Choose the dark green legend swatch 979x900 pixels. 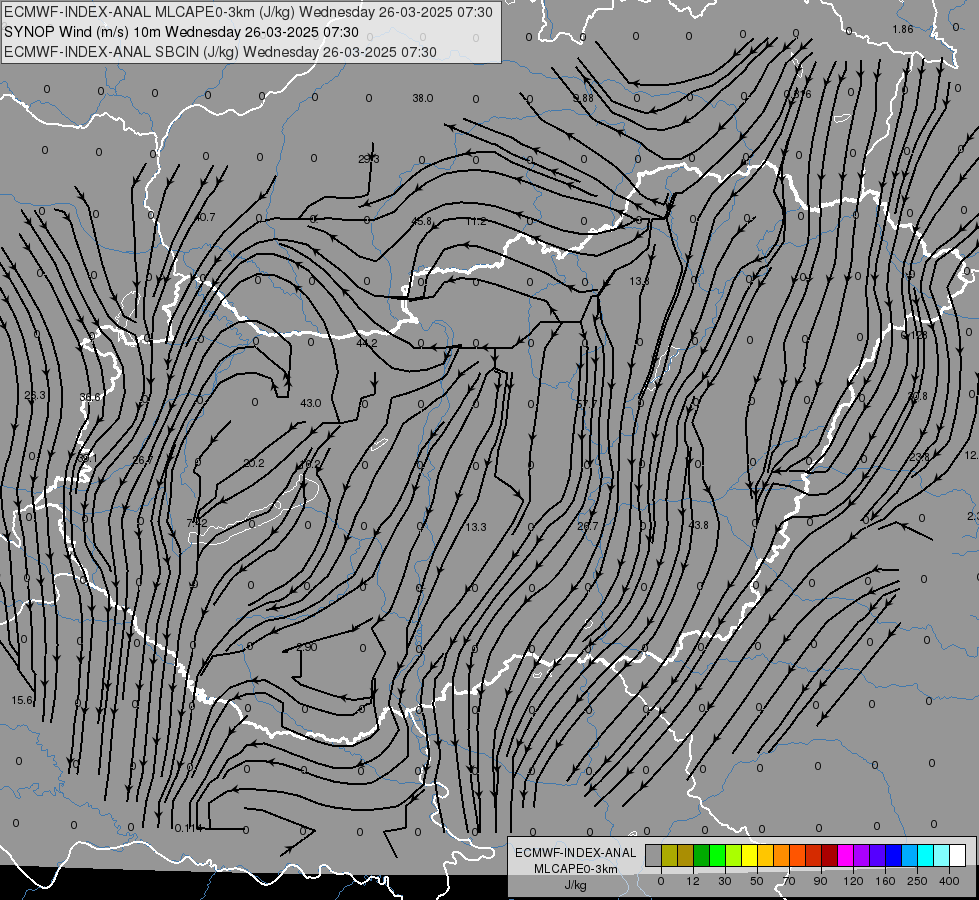tap(702, 855)
